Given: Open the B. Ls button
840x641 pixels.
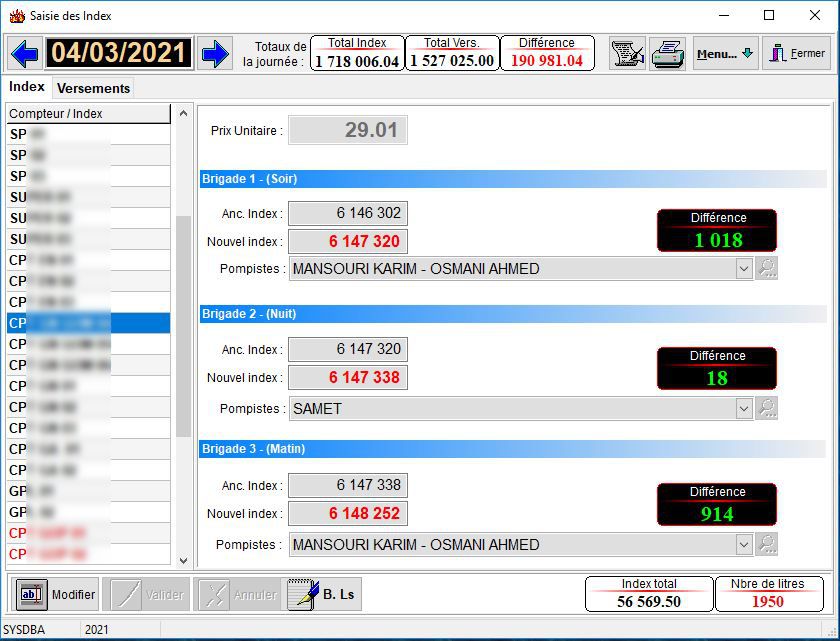Looking at the screenshot, I should [322, 594].
